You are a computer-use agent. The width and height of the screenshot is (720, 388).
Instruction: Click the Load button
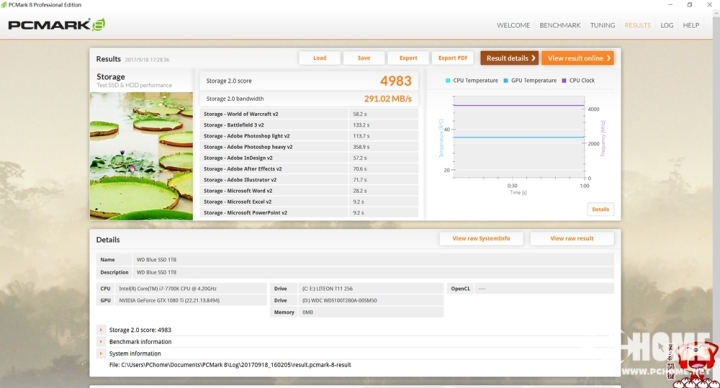pyautogui.click(x=320, y=58)
